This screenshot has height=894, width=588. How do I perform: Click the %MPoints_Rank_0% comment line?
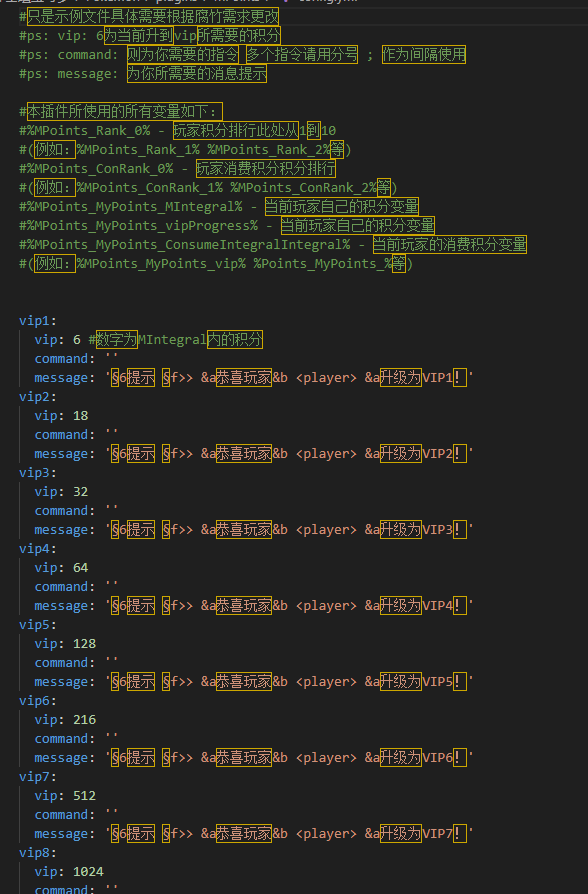pyautogui.click(x=177, y=131)
